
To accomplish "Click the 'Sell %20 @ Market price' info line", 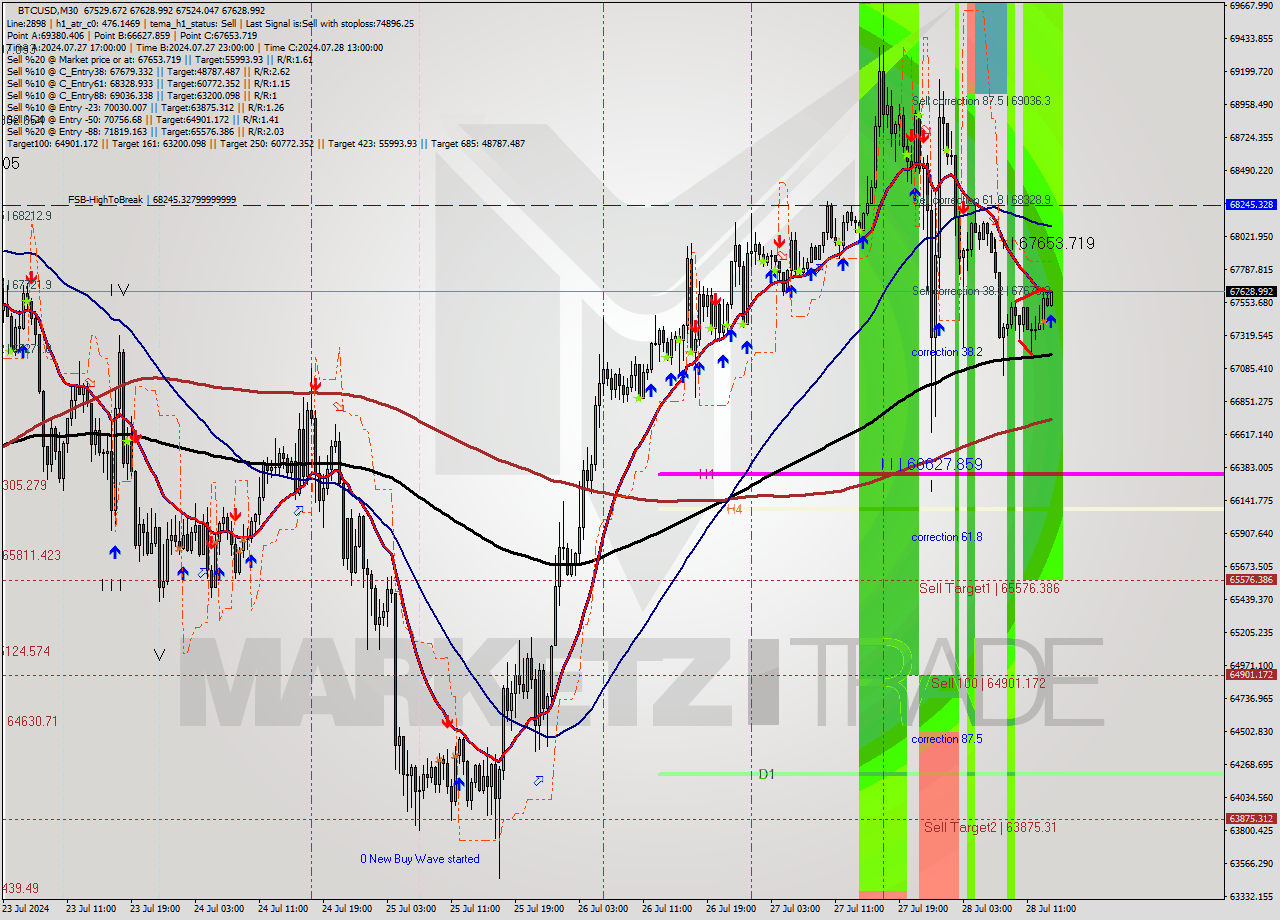I will tap(159, 60).
